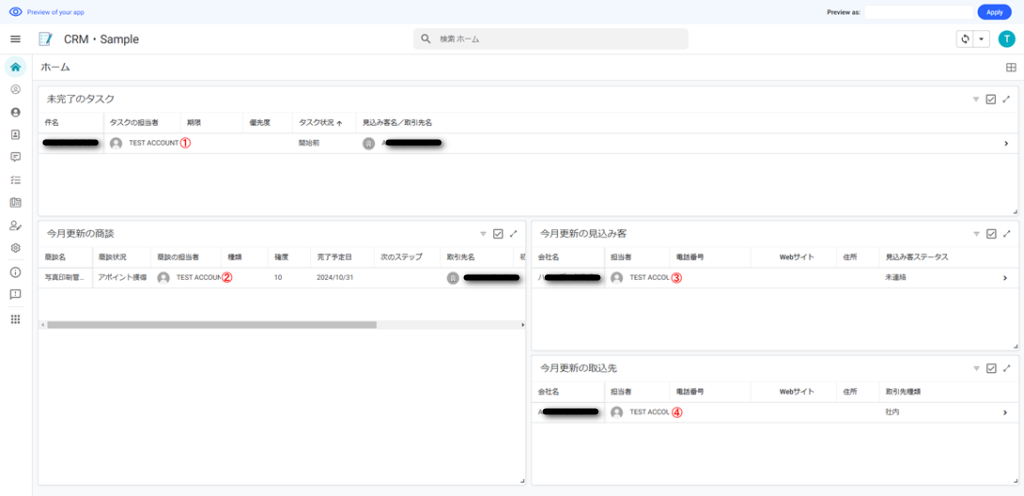Open the dropdown arrow beside the sync button

tap(981, 39)
